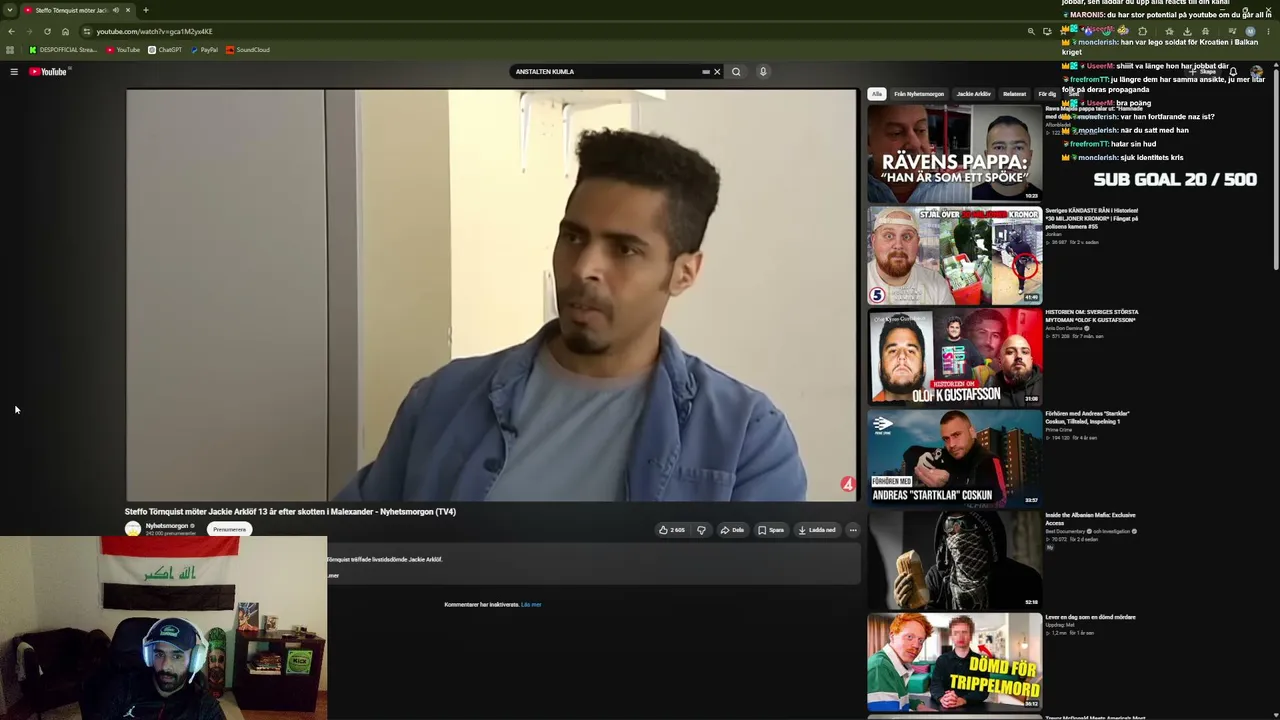1280x720 pixels.
Task: Select the 'Från Nyhetsmorgon' filter chip
Action: pyautogui.click(x=919, y=94)
